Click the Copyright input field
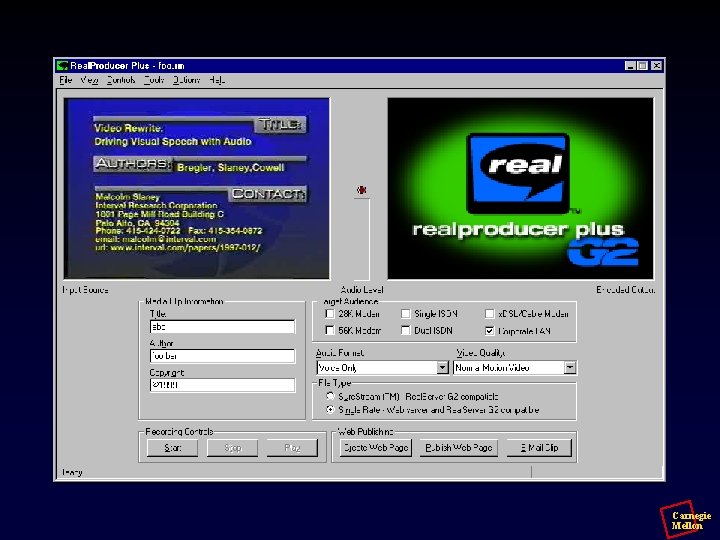Image resolution: width=720 pixels, height=540 pixels. click(x=222, y=385)
